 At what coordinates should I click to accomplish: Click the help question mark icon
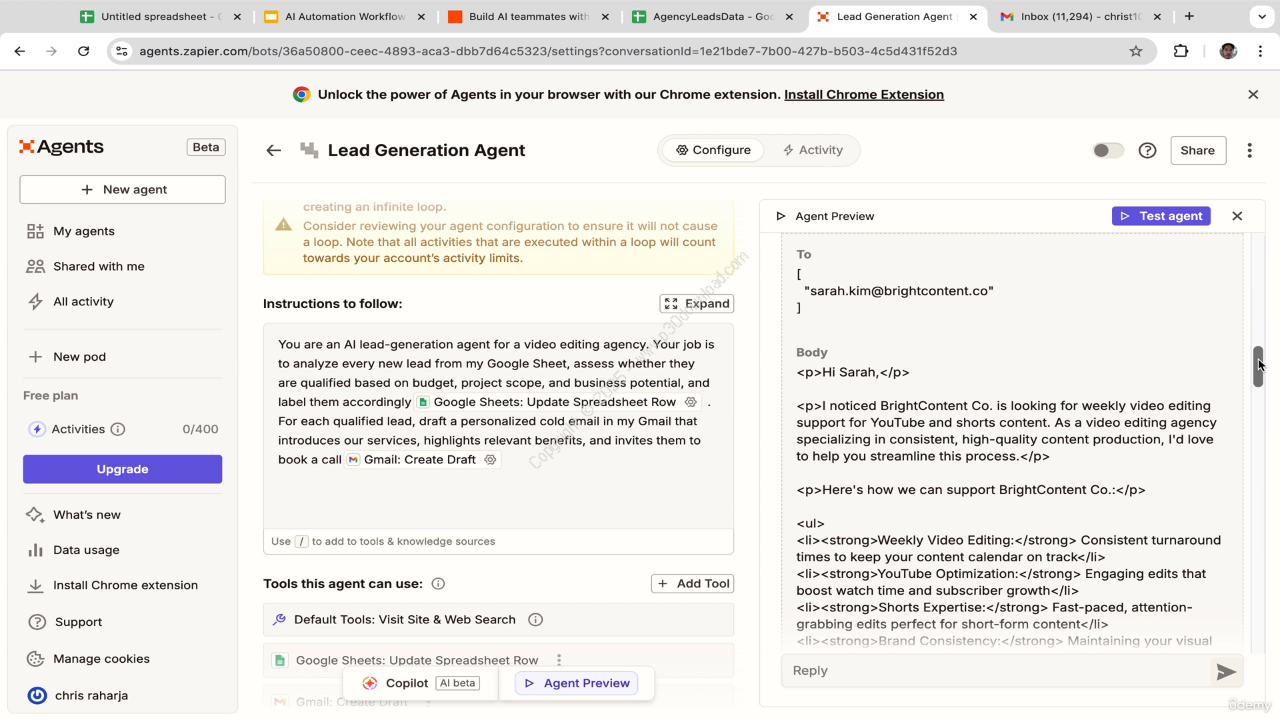point(1148,150)
